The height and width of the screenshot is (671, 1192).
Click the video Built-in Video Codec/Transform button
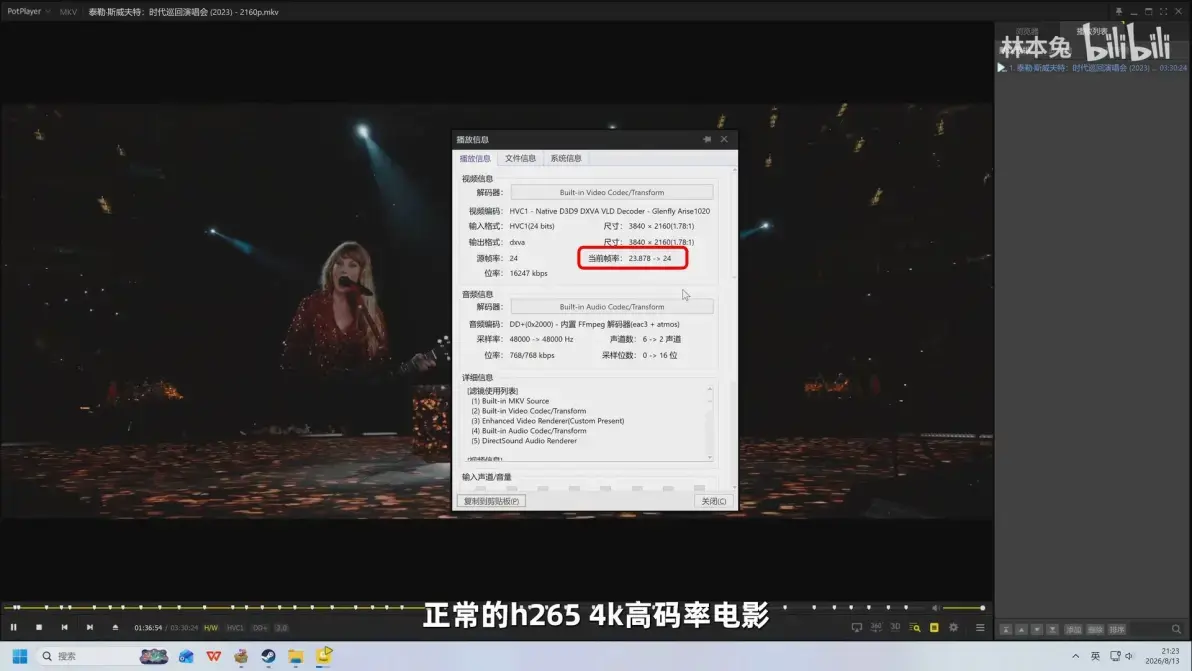tap(612, 192)
